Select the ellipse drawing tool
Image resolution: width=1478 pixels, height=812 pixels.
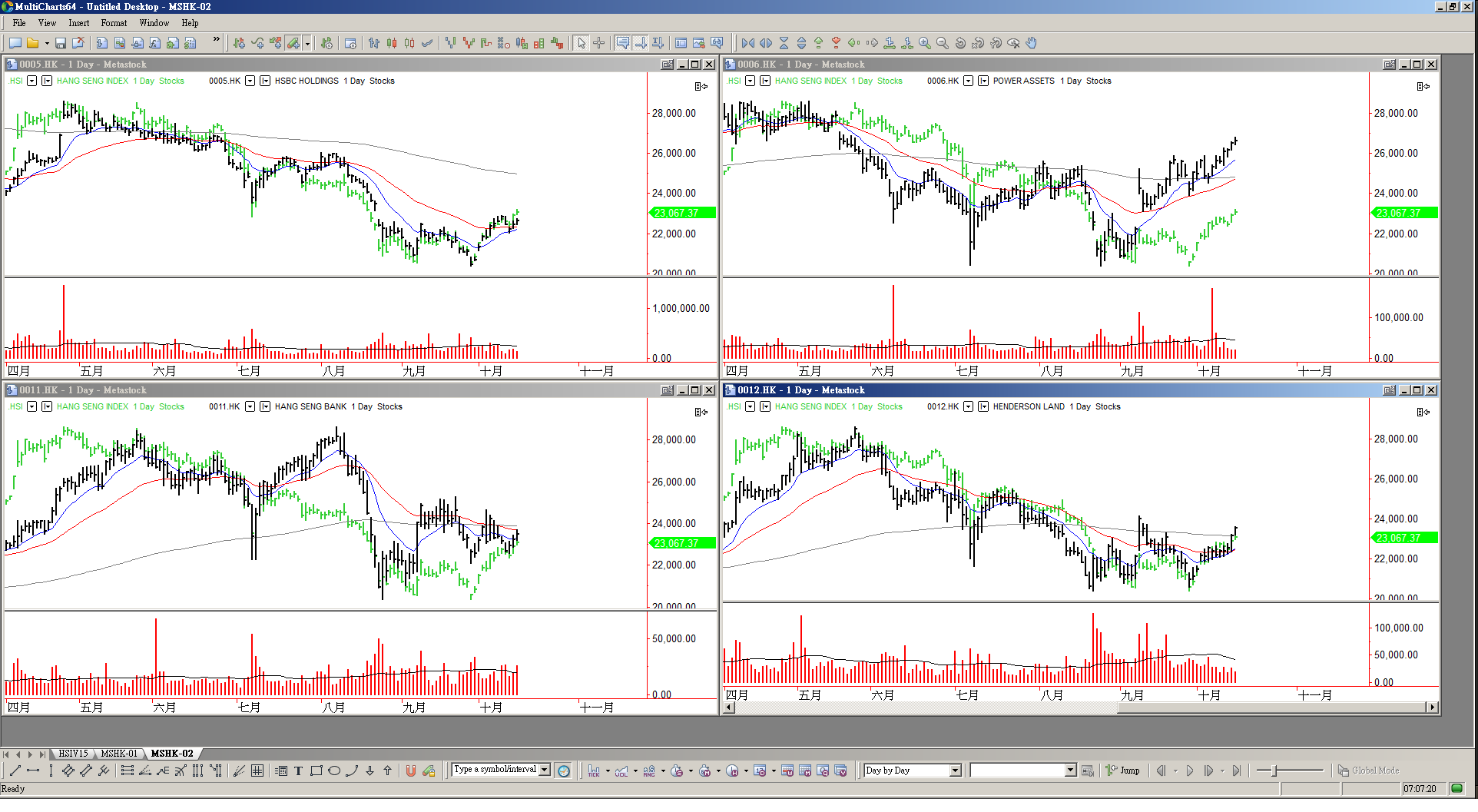coord(334,771)
